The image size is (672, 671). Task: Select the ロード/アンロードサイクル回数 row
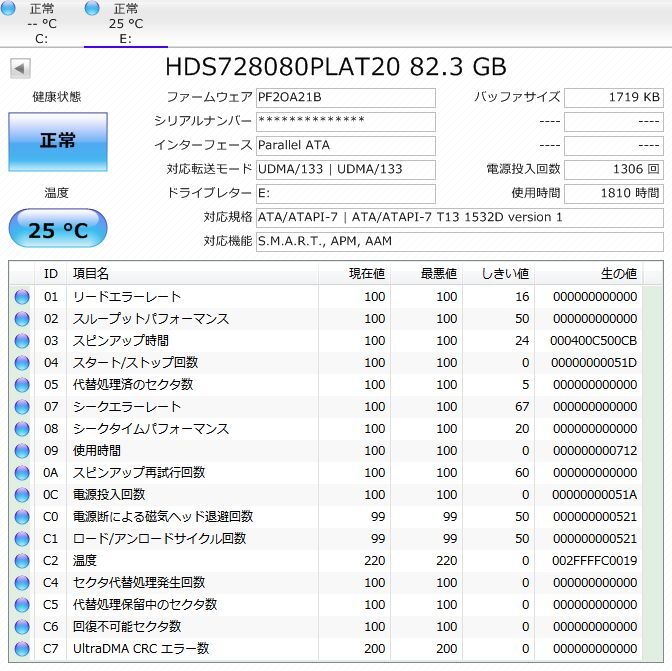(160, 539)
